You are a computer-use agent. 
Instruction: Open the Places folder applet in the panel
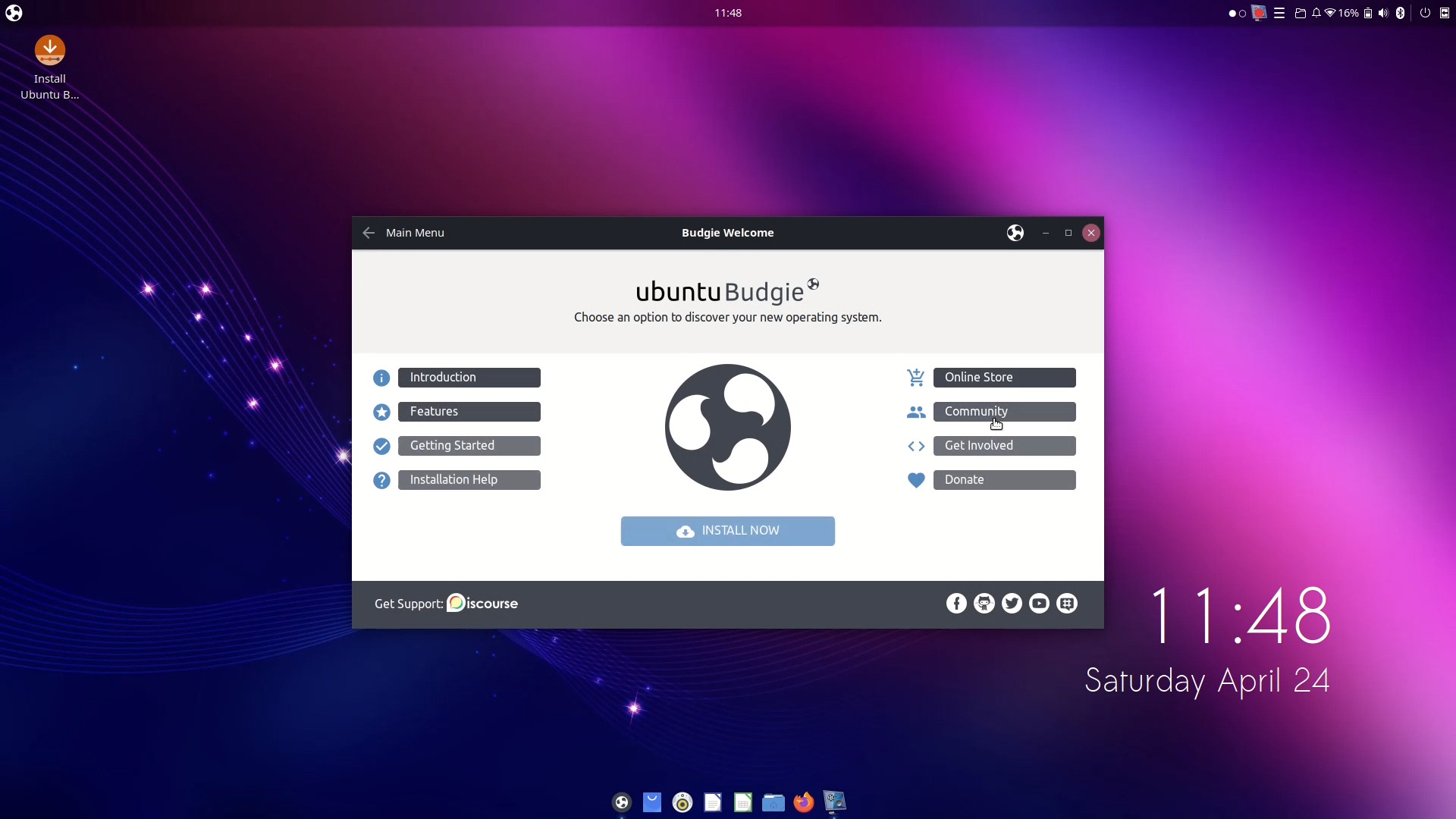(x=1300, y=13)
